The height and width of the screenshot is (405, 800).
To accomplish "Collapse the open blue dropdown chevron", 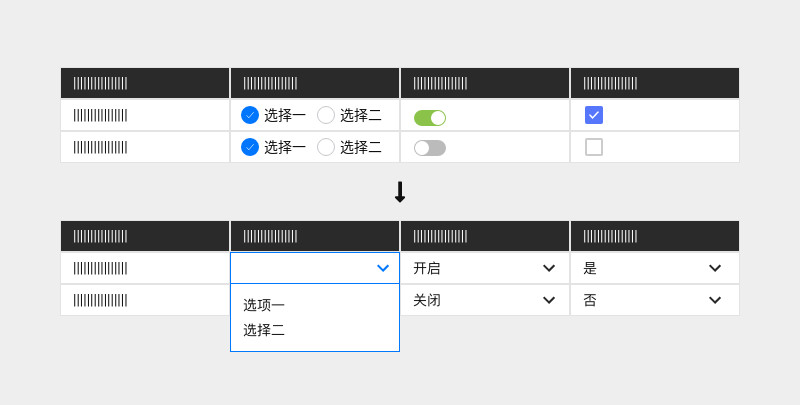I will pyautogui.click(x=383, y=268).
